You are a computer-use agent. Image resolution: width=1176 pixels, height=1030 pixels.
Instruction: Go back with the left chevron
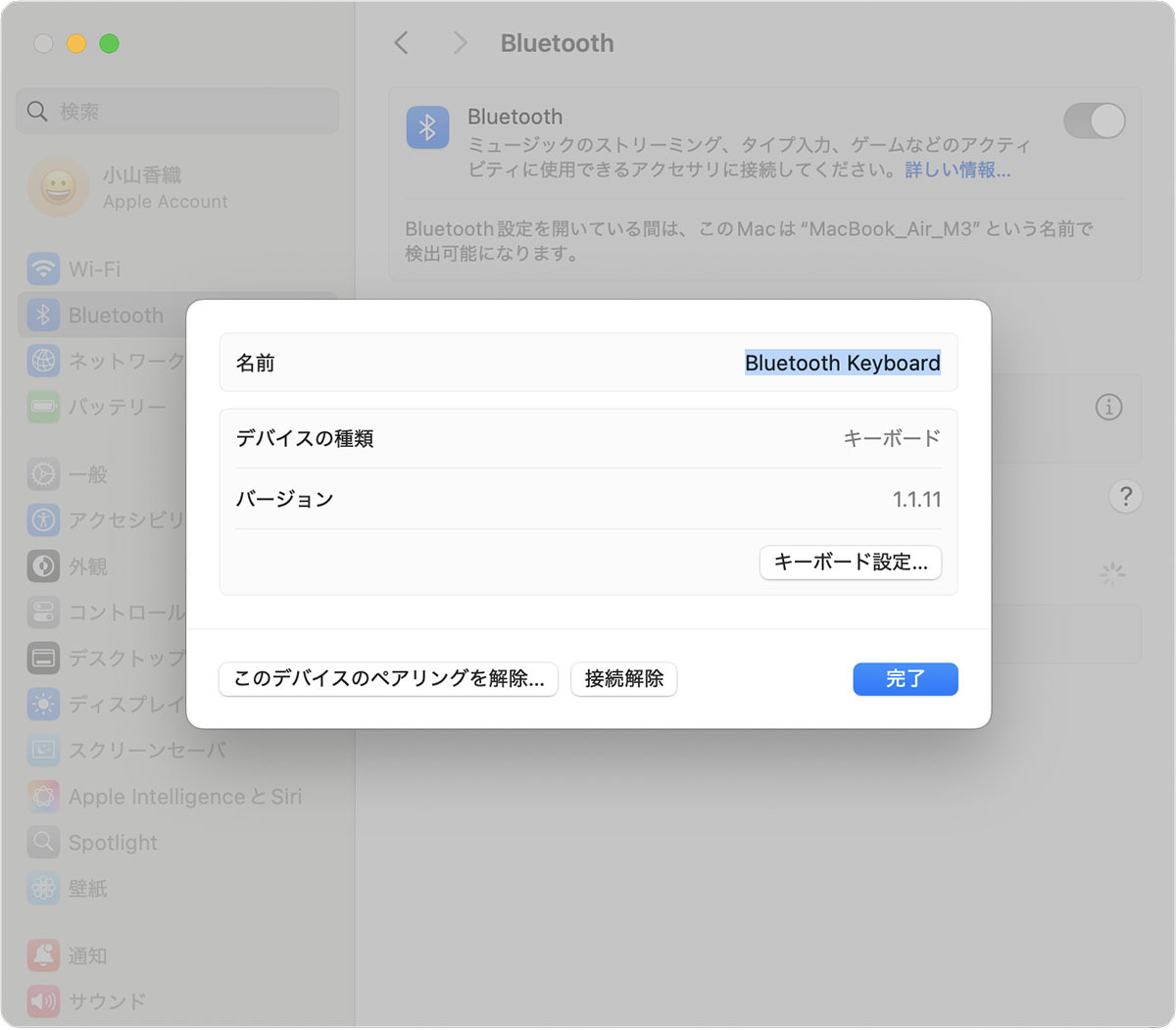click(x=401, y=43)
